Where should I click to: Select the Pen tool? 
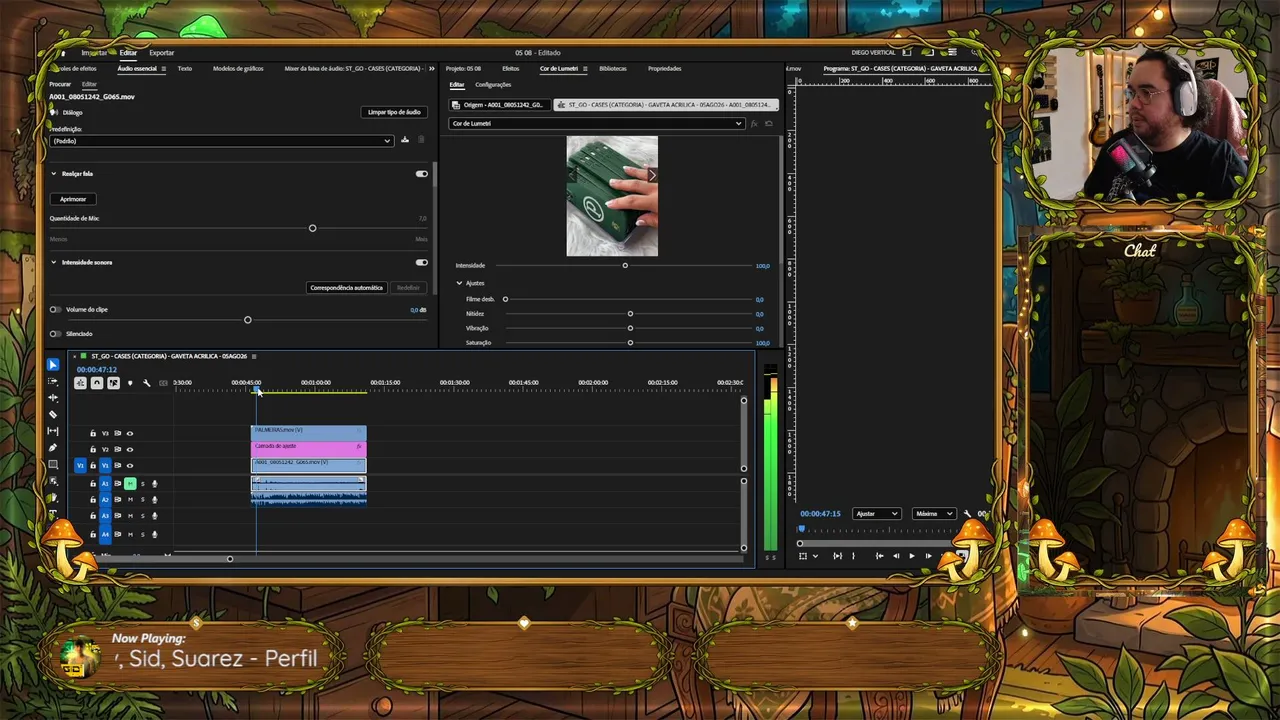pos(53,448)
